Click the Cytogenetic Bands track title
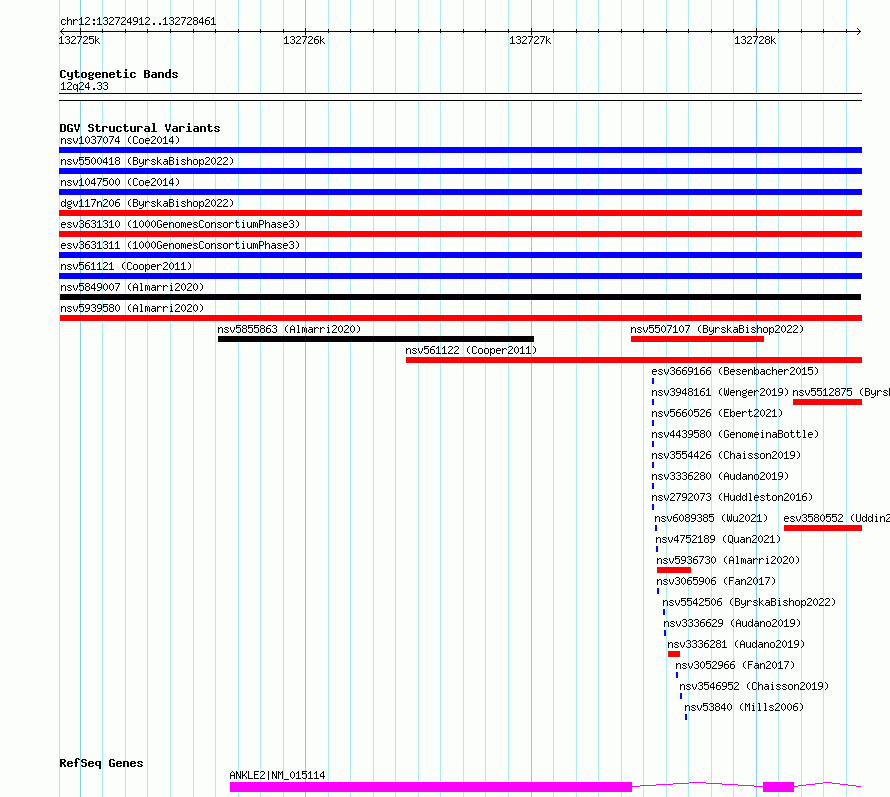Viewport: 890px width, 797px height. coord(119,74)
